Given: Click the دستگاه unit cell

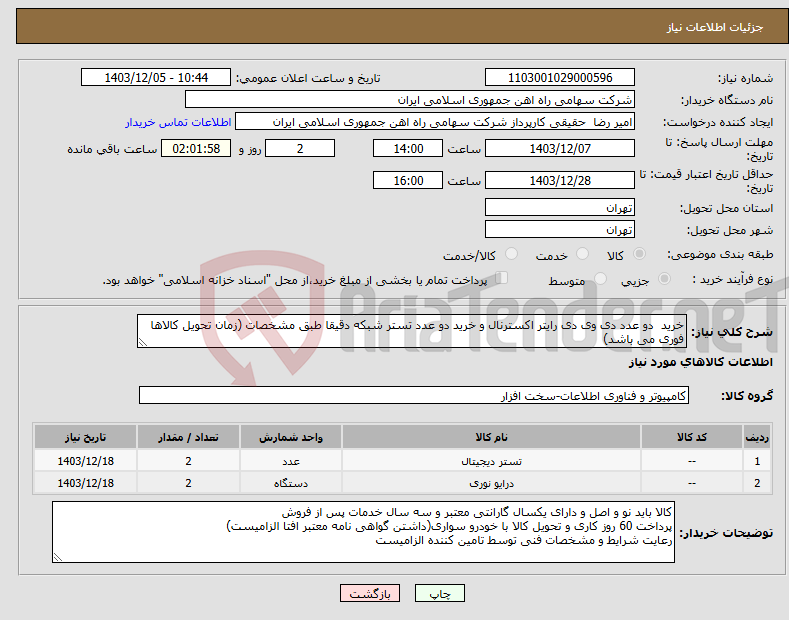Looking at the screenshot, I should click(291, 483).
